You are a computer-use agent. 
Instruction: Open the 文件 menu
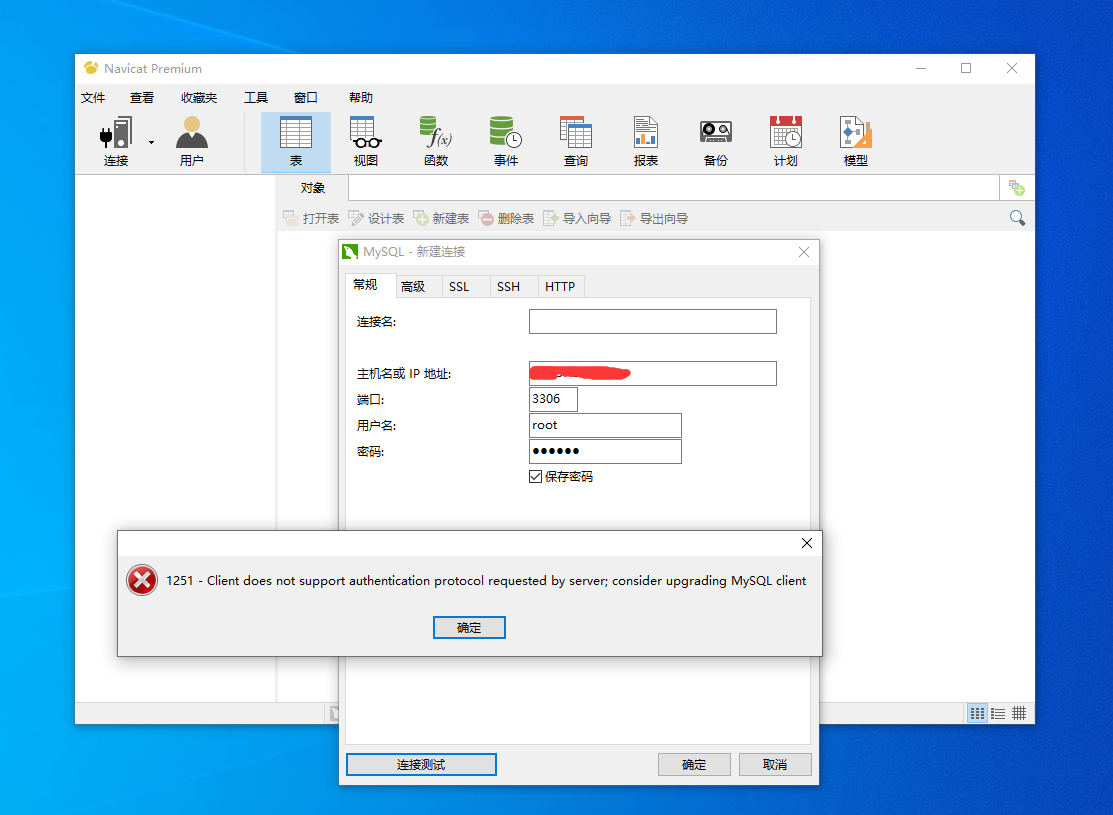coord(93,98)
